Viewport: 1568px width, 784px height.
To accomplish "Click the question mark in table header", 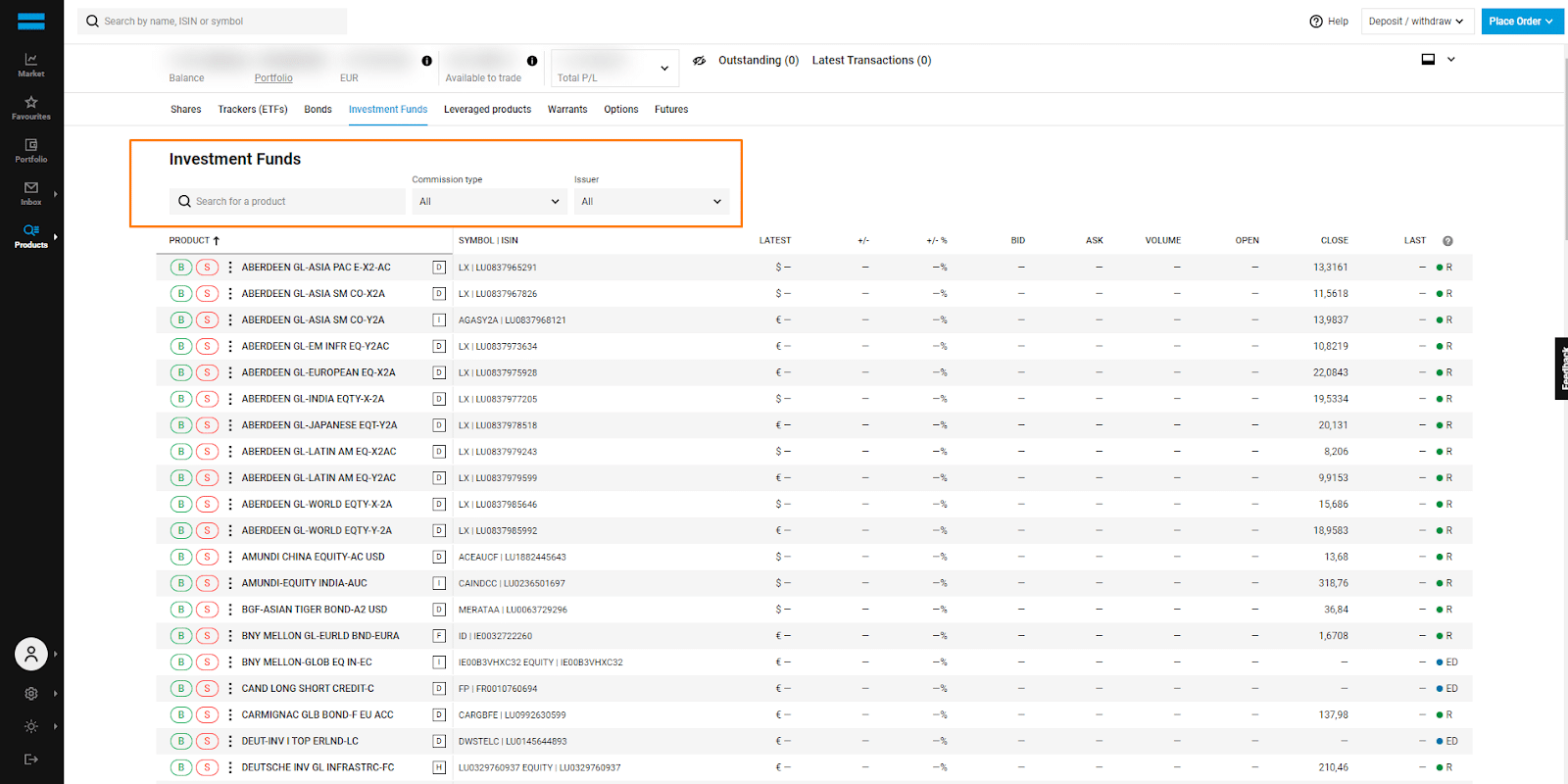I will click(1447, 241).
